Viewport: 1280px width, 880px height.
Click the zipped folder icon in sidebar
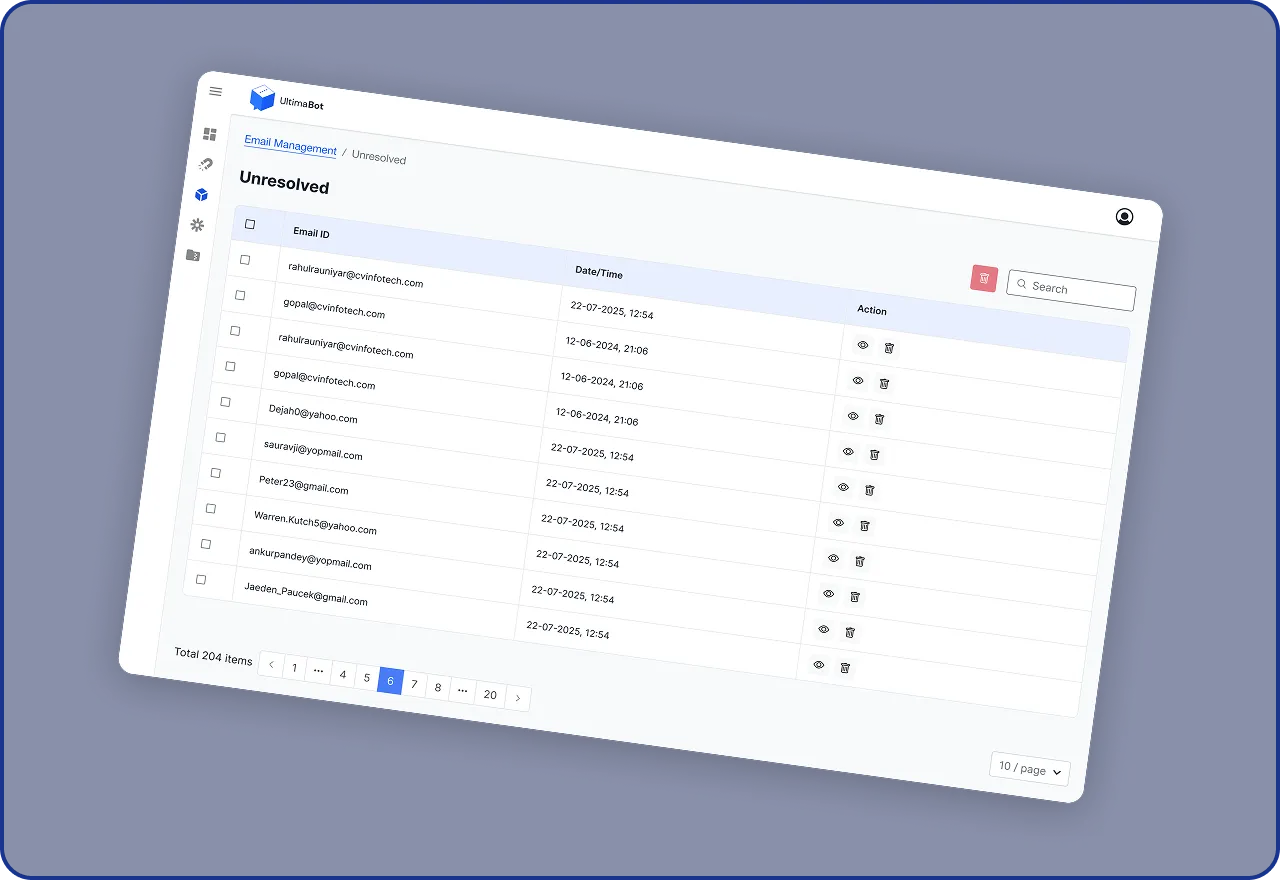(x=193, y=256)
